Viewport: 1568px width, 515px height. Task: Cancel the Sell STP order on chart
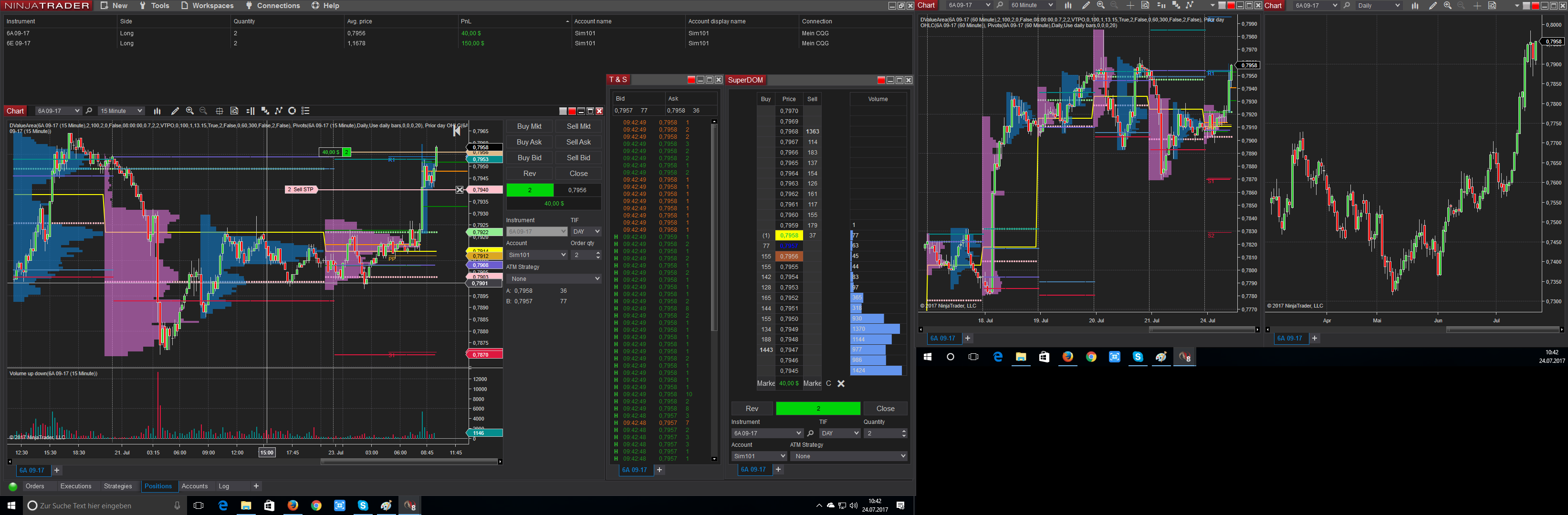(460, 190)
